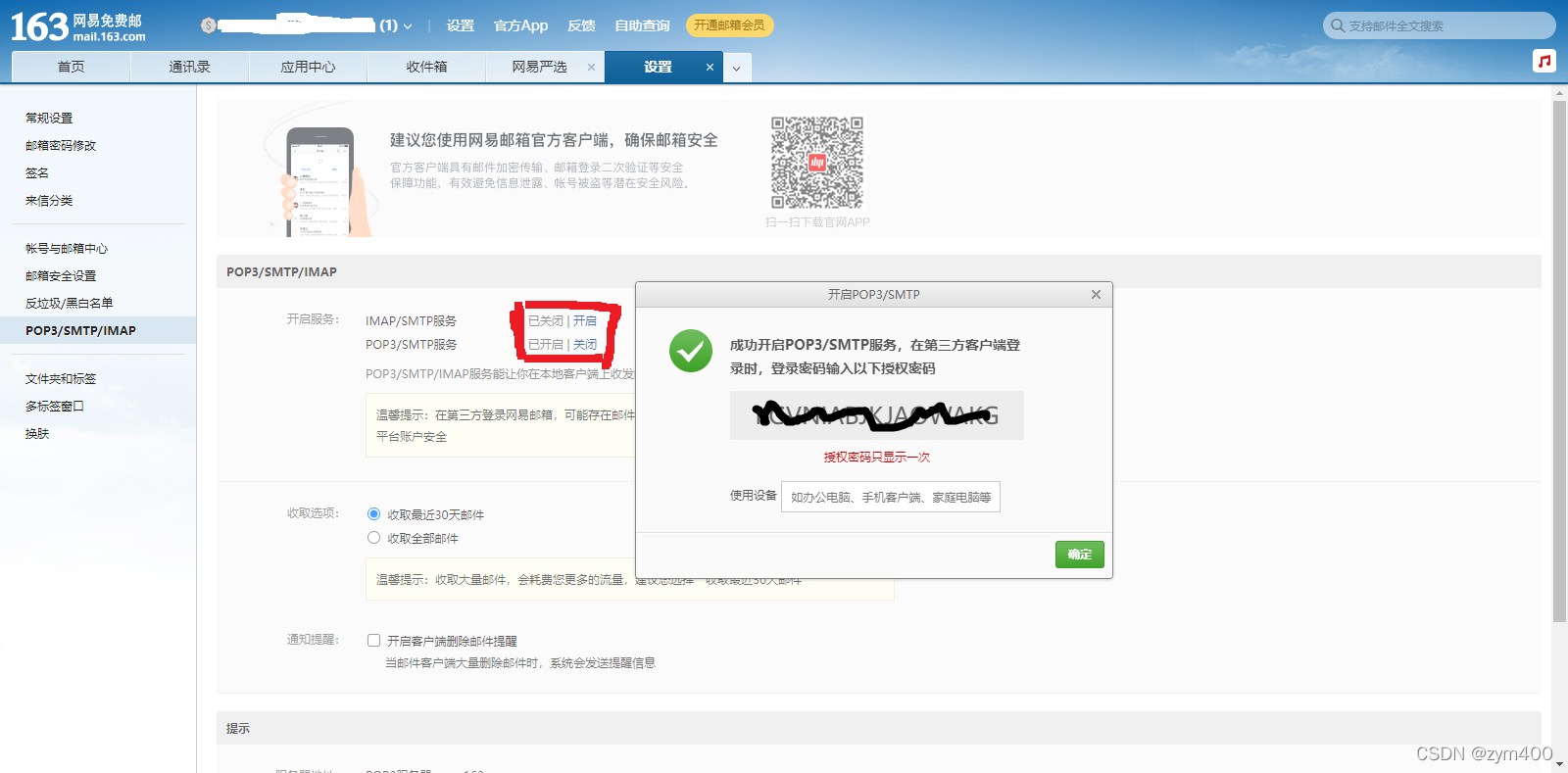Switch to the 网易严选 tab
The image size is (1568, 773).
(539, 67)
